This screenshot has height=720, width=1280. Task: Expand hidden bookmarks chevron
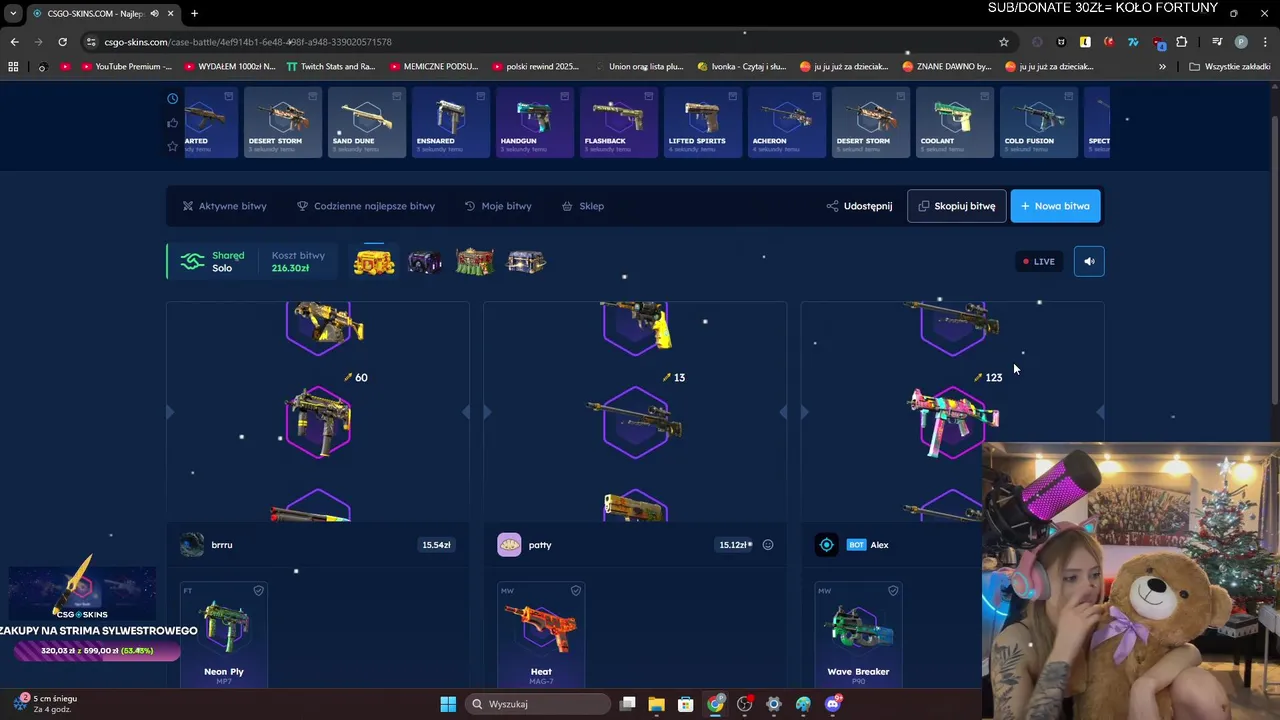tap(1162, 67)
